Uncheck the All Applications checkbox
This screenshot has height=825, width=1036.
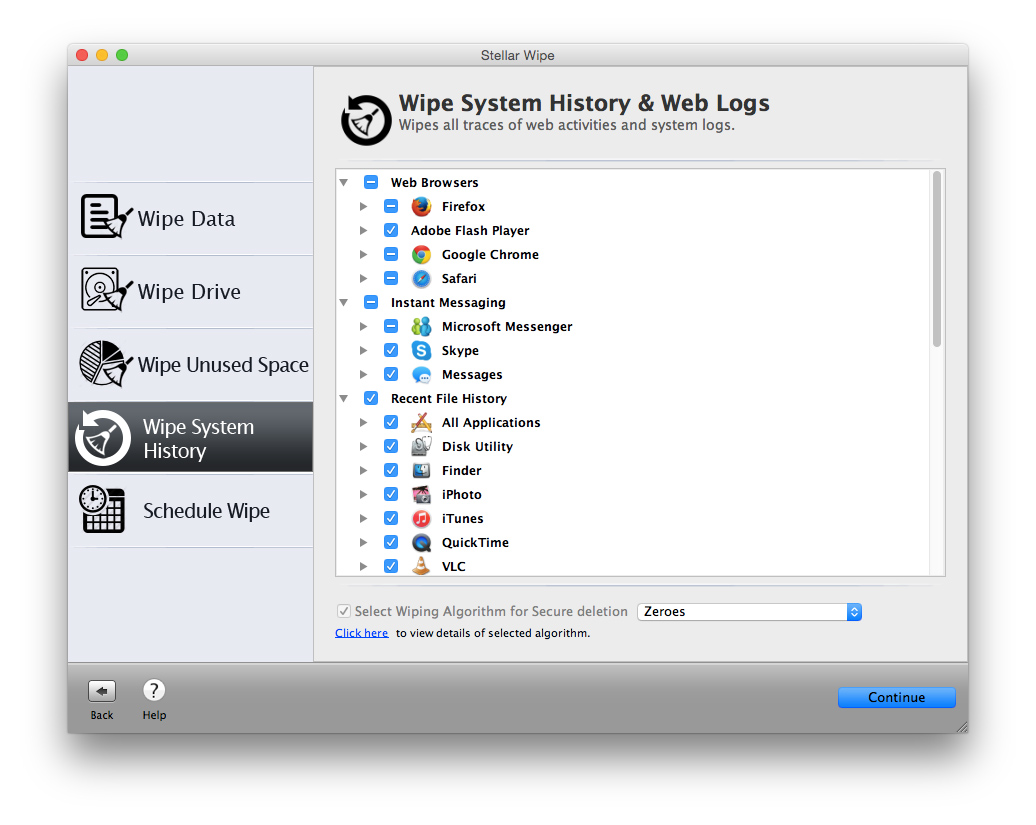coord(391,422)
